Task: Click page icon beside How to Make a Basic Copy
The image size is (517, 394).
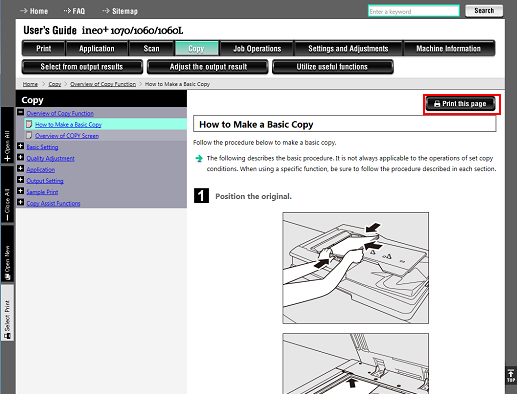Action: tap(29, 124)
